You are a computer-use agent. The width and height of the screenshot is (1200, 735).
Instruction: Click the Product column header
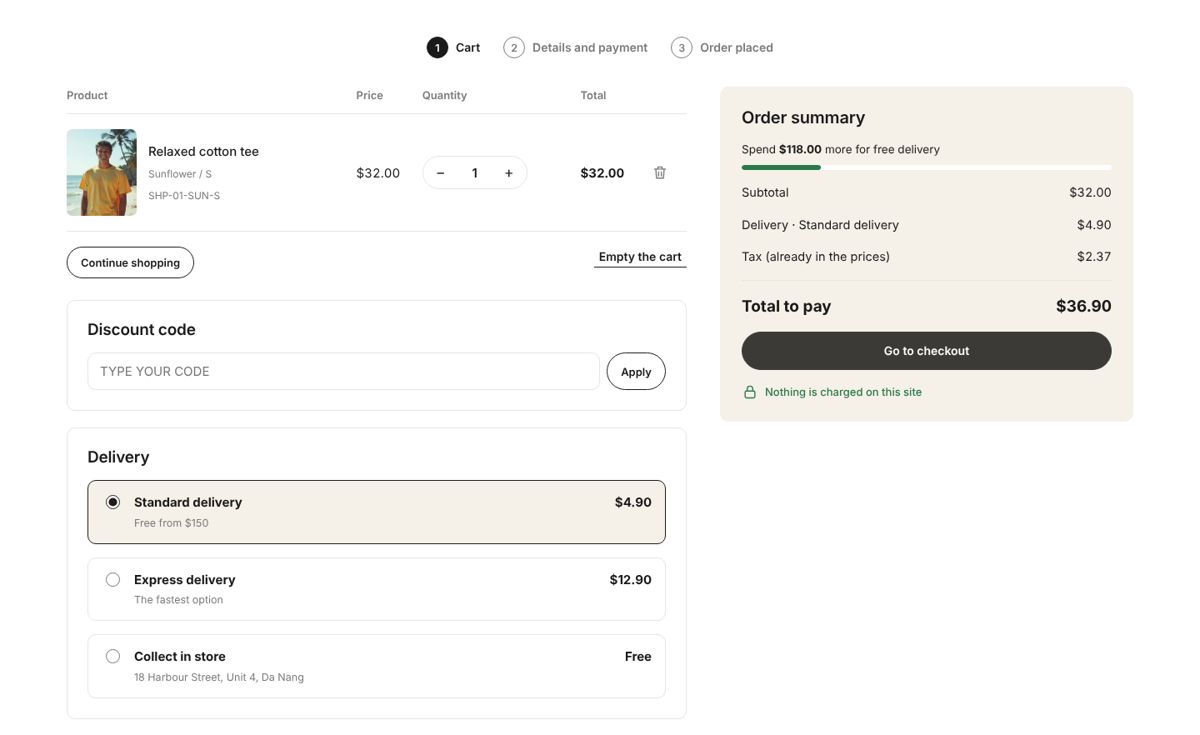(87, 96)
